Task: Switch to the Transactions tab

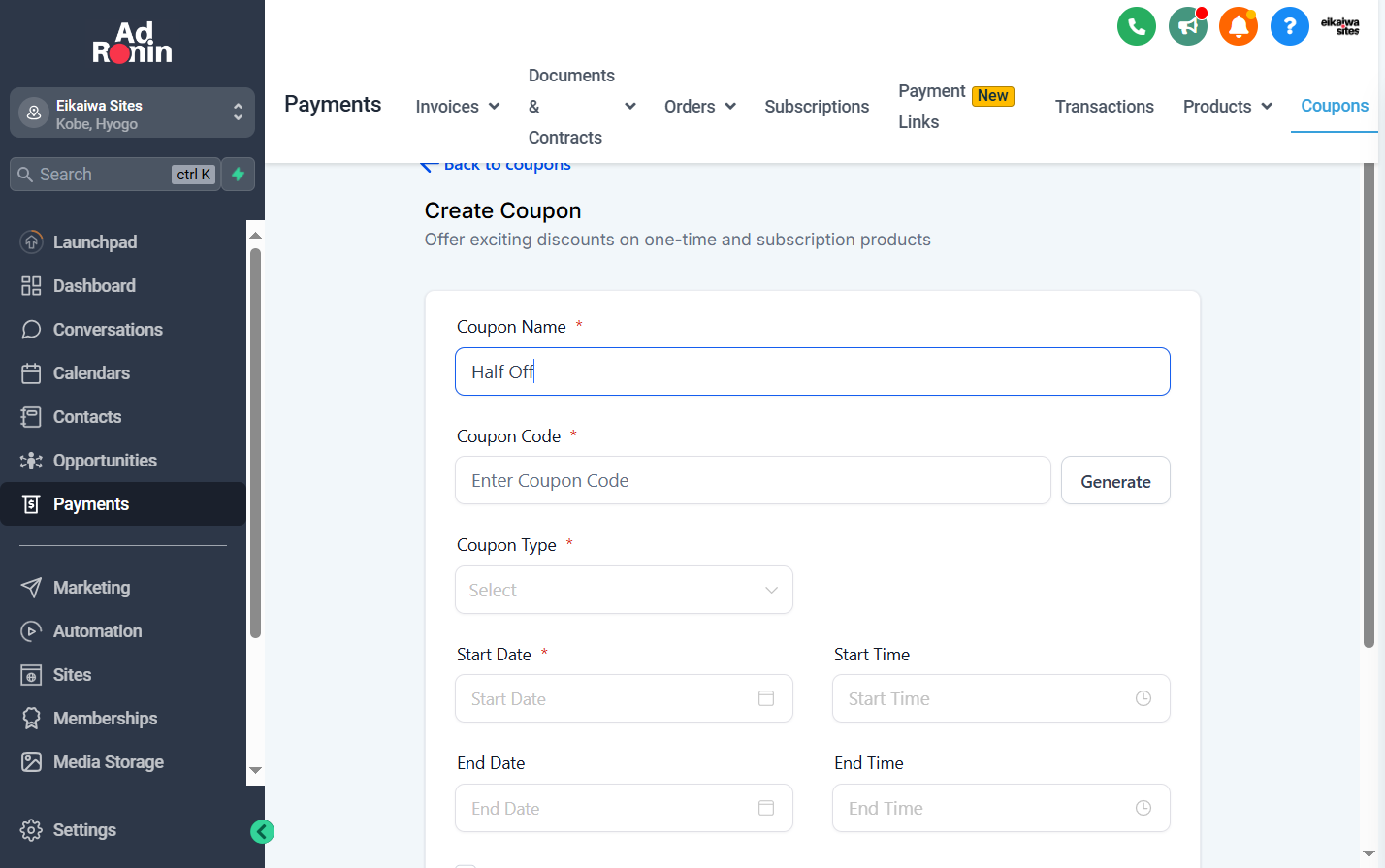Action: [1105, 107]
